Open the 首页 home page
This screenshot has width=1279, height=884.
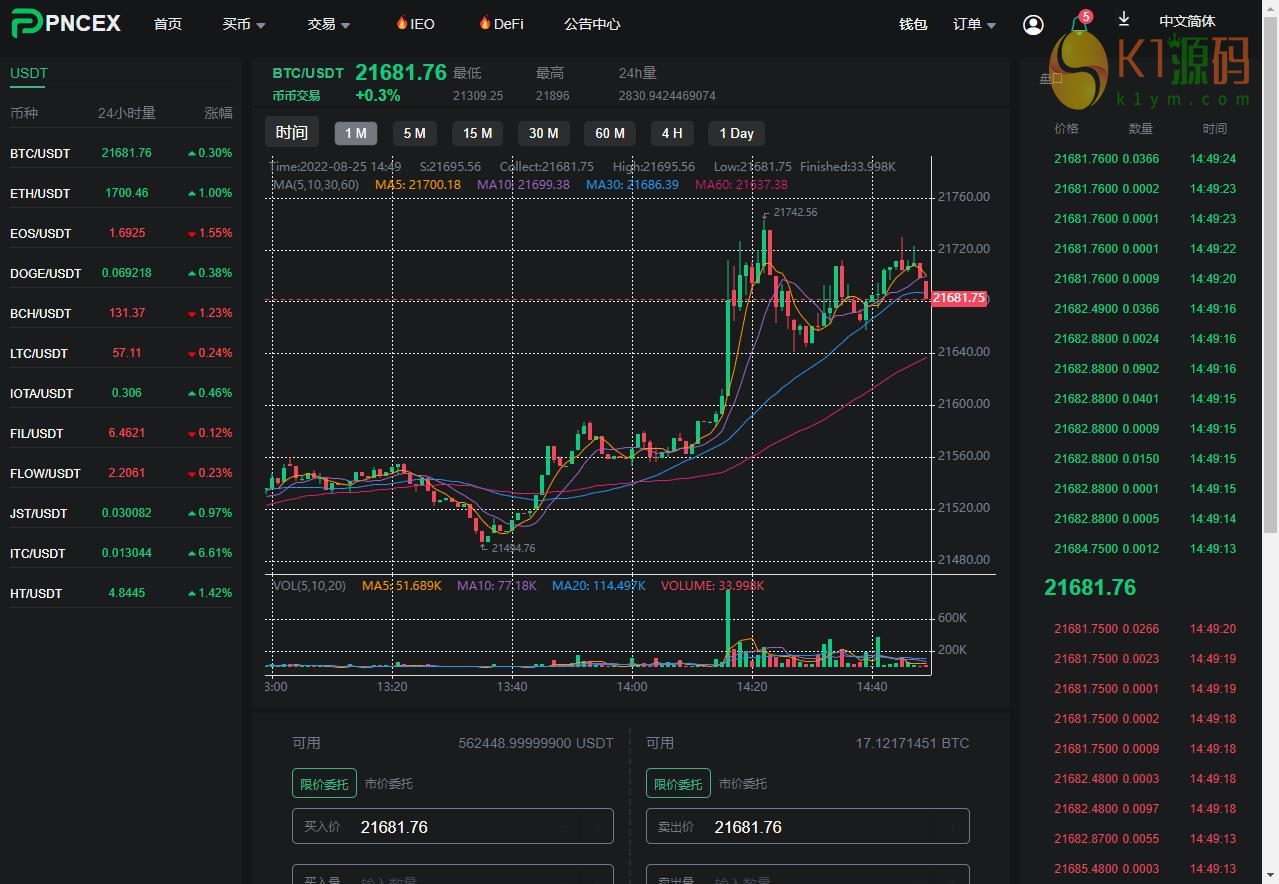click(168, 24)
